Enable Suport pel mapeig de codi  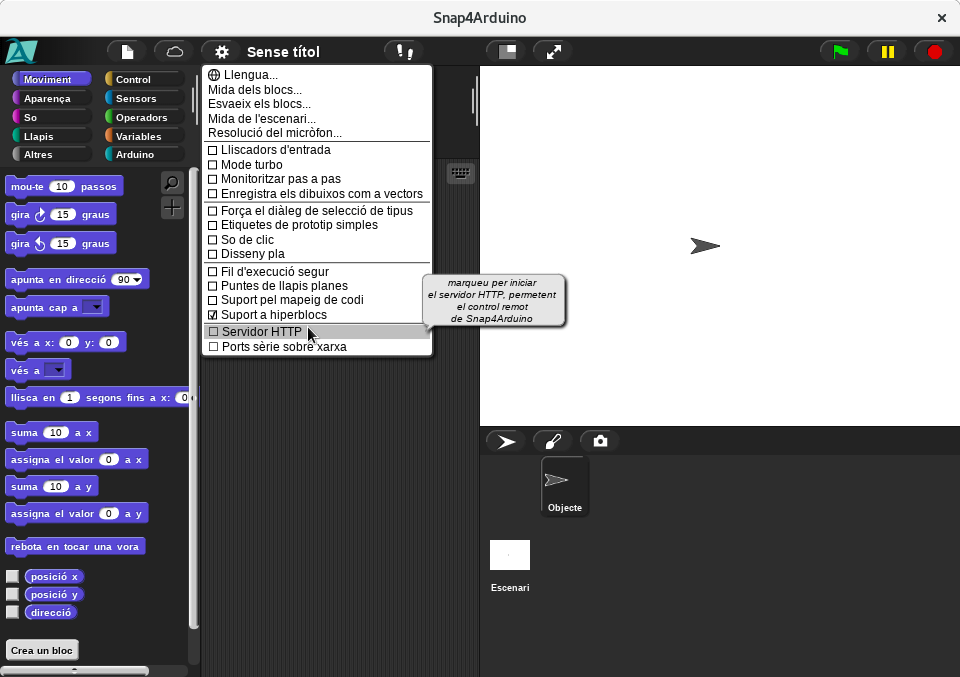(x=213, y=301)
